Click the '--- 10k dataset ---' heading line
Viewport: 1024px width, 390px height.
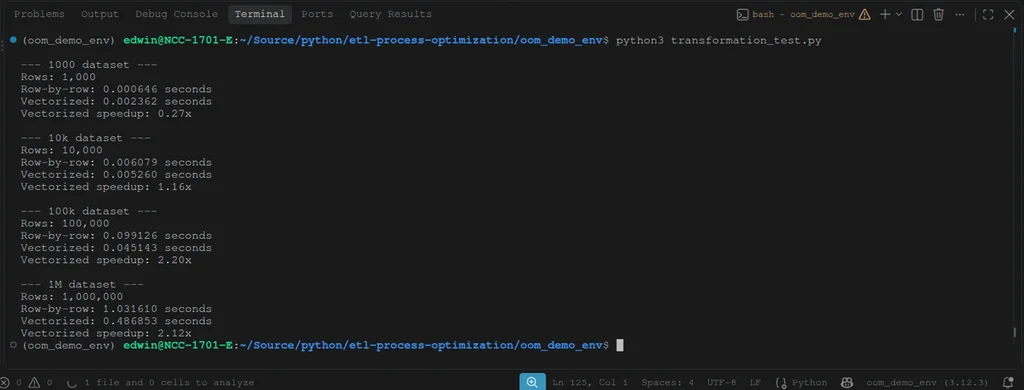tap(86, 138)
